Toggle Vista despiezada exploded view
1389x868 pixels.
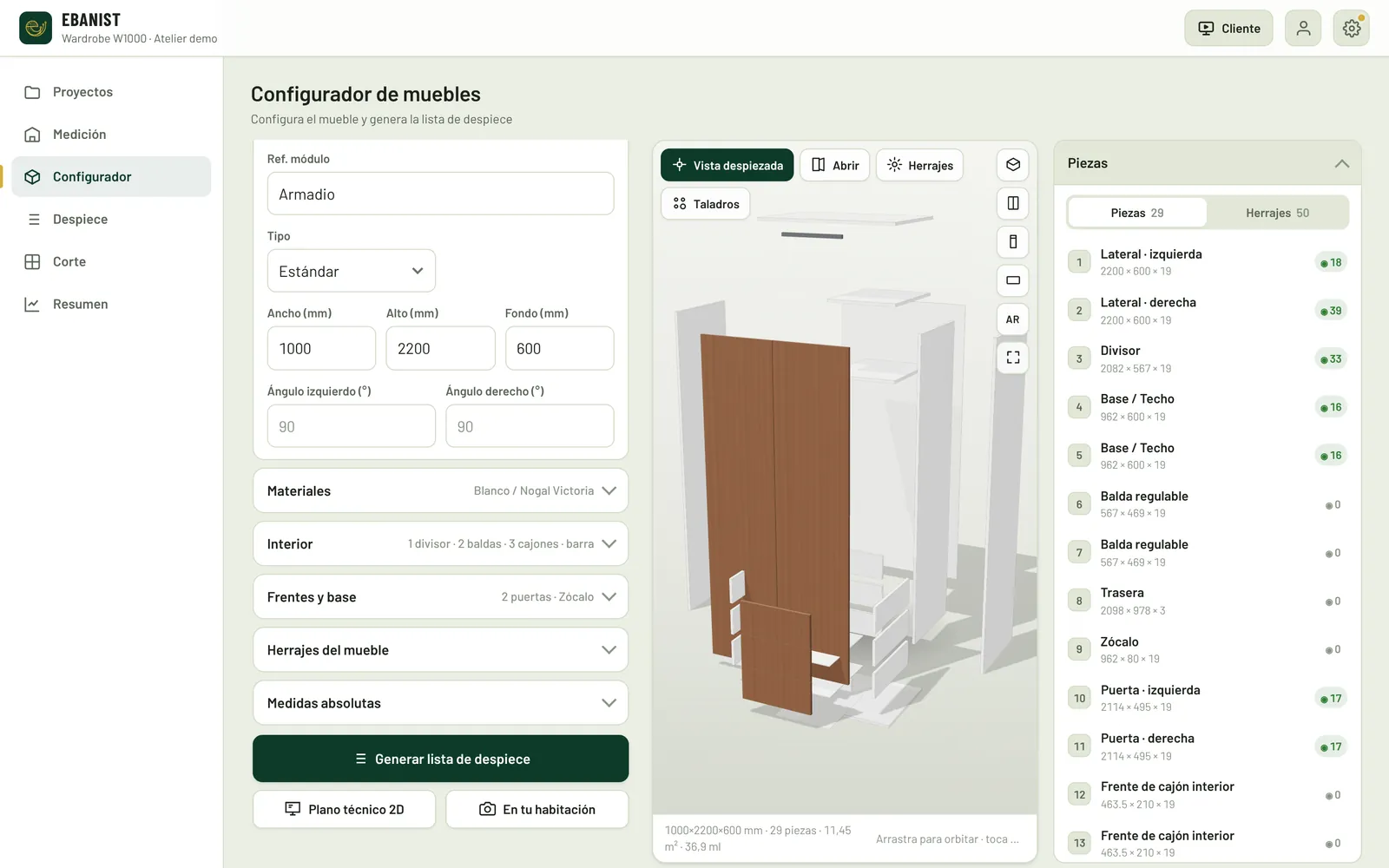click(x=727, y=165)
